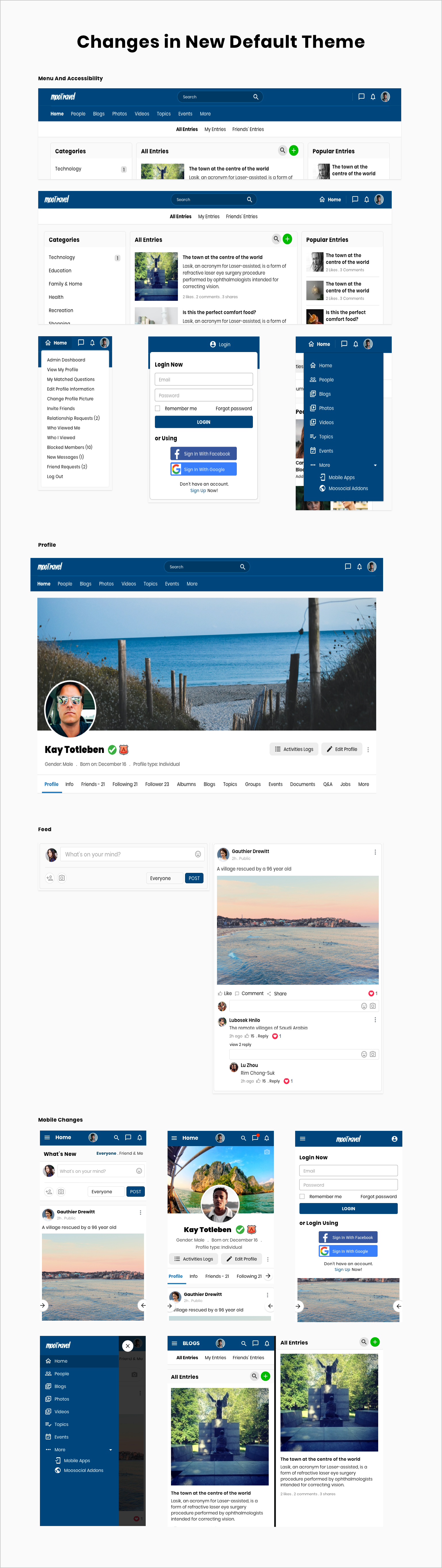442x1568 pixels.
Task: Click emoji icon in mobile What's New composer
Action: coord(139,1171)
